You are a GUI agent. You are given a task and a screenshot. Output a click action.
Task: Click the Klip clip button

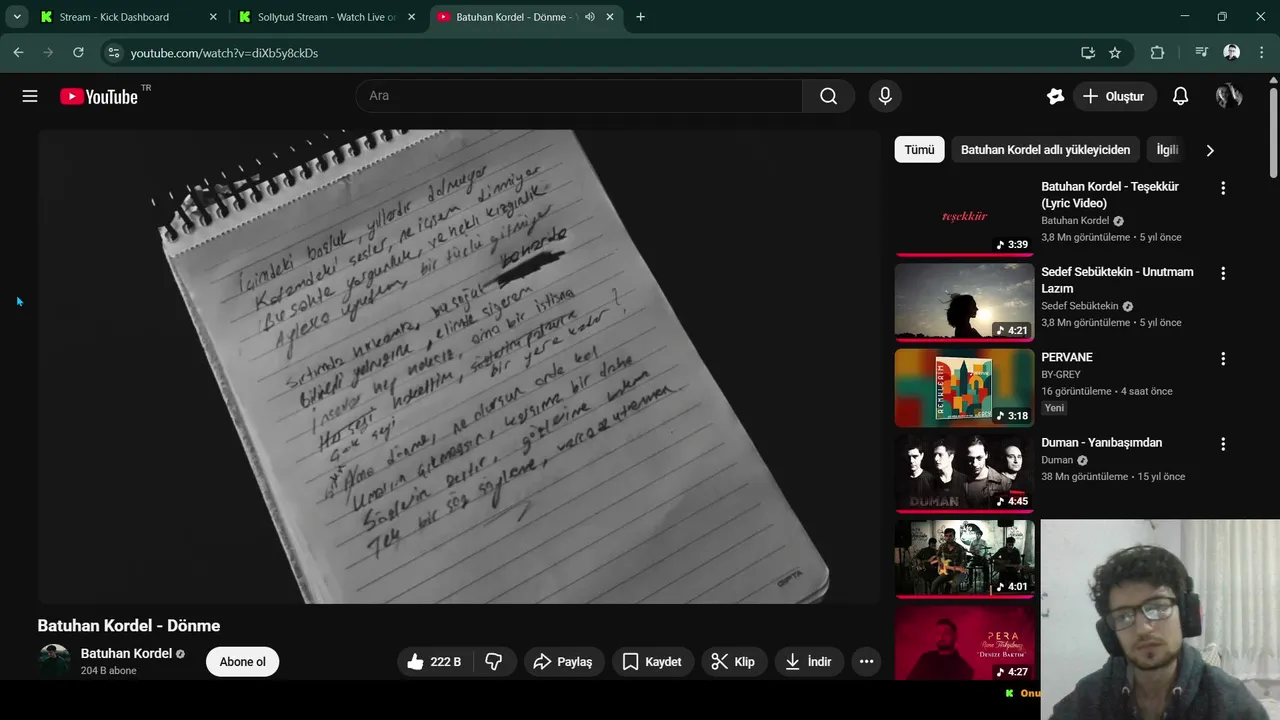point(733,662)
